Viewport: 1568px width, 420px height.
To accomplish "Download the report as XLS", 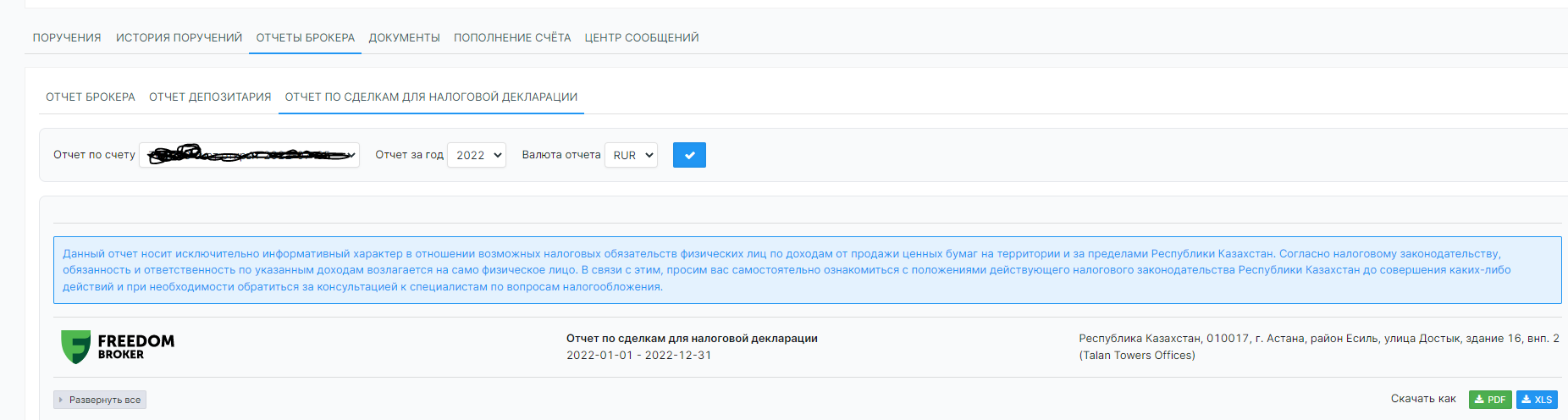I will pos(1537,400).
